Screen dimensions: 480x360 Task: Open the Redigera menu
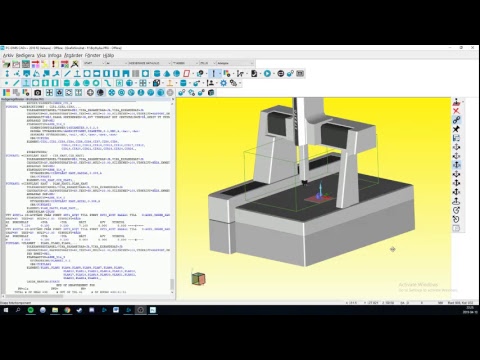[x=25, y=55]
